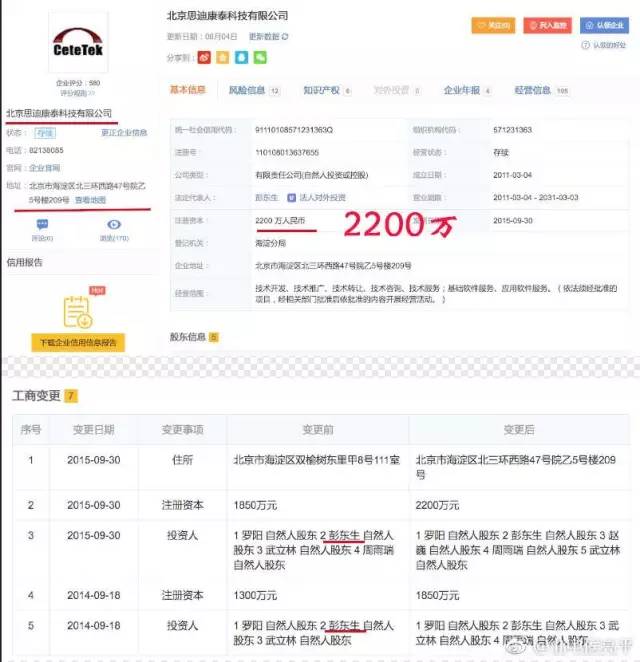Click the 信用报告 sidebar heading

click(x=24, y=262)
